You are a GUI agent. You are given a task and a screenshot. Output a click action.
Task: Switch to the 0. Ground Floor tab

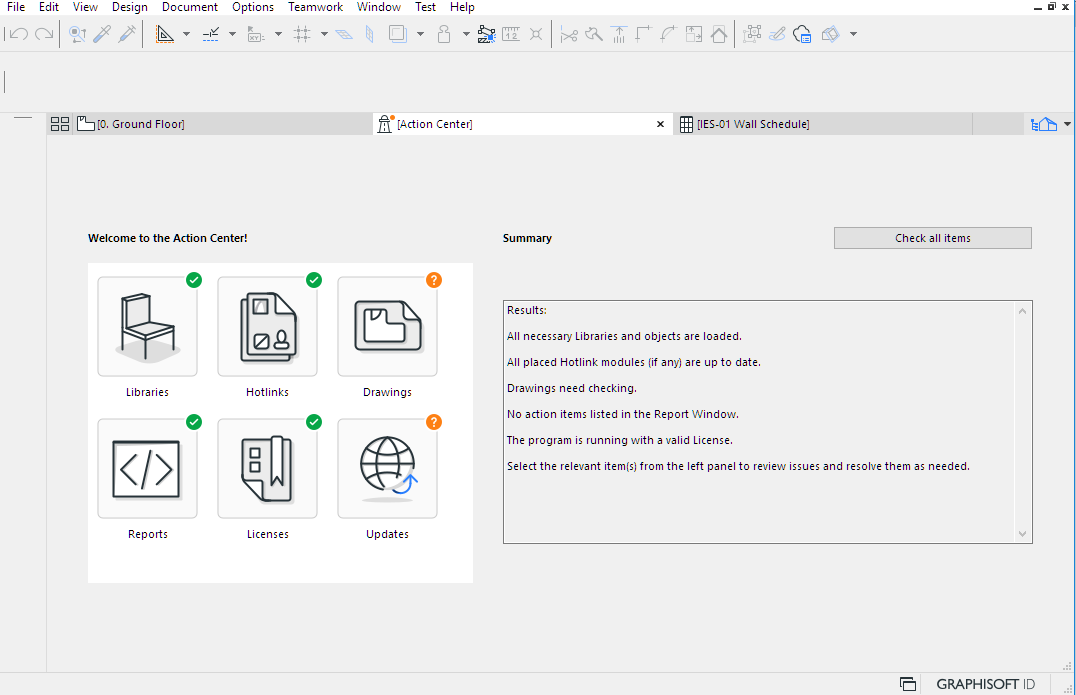(223, 124)
